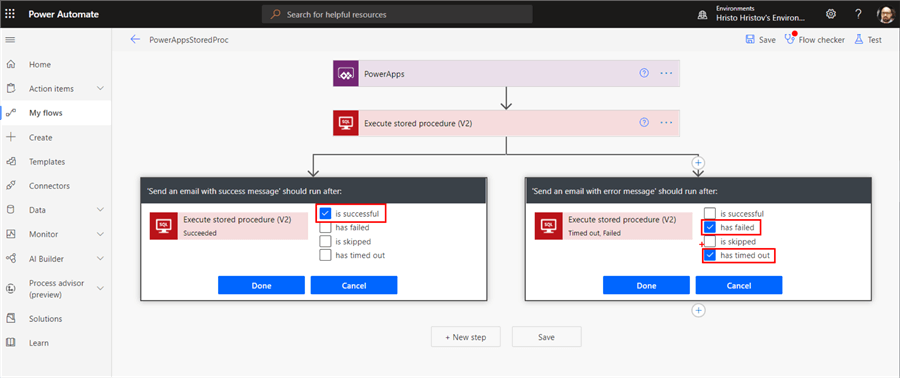The width and height of the screenshot is (900, 378).
Task: Click Done in the success message panel
Action: tap(261, 286)
